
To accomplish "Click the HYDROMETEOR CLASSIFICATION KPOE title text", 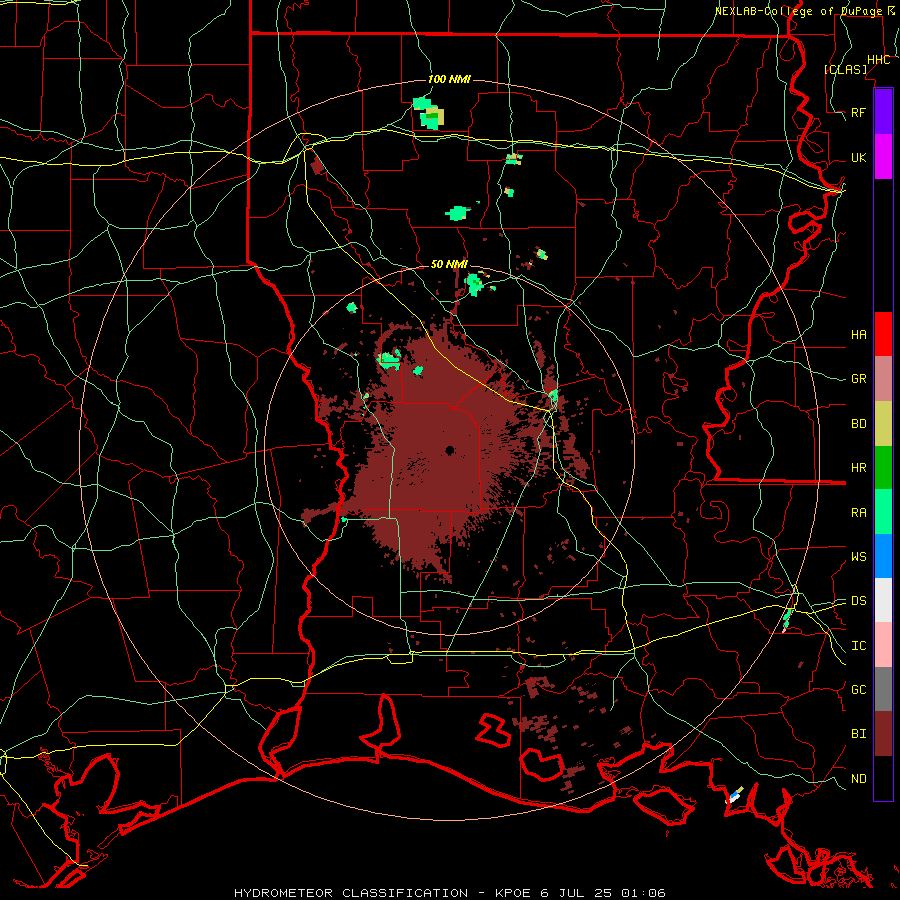I will pyautogui.click(x=449, y=893).
